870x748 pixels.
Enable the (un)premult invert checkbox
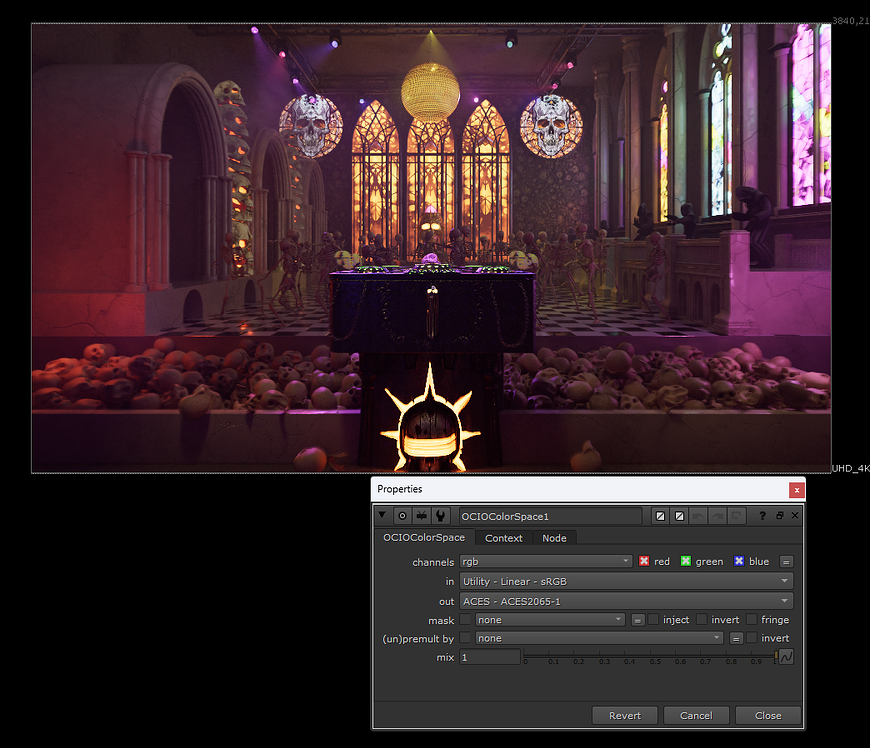coord(752,638)
